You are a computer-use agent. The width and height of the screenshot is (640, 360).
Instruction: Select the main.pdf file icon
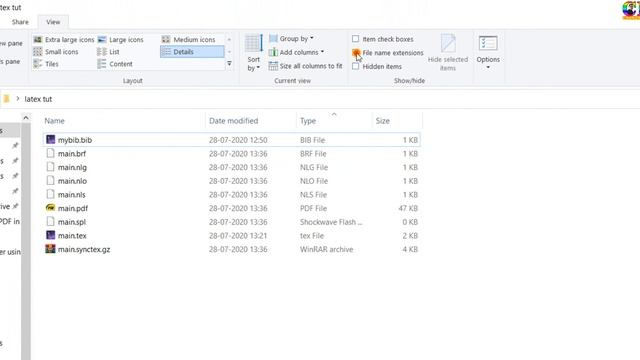tap(50, 208)
